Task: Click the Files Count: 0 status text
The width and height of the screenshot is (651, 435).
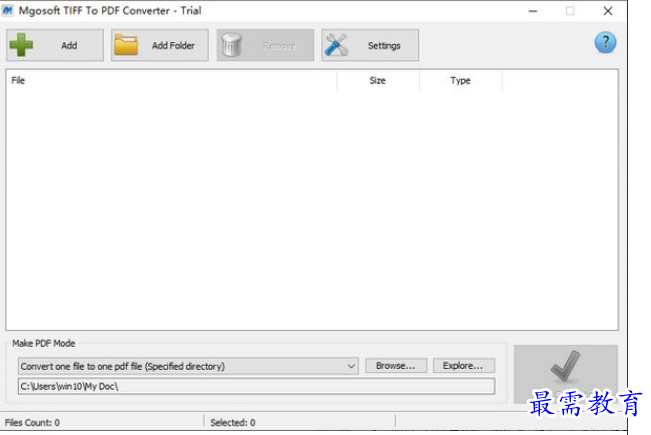Action: [x=32, y=423]
